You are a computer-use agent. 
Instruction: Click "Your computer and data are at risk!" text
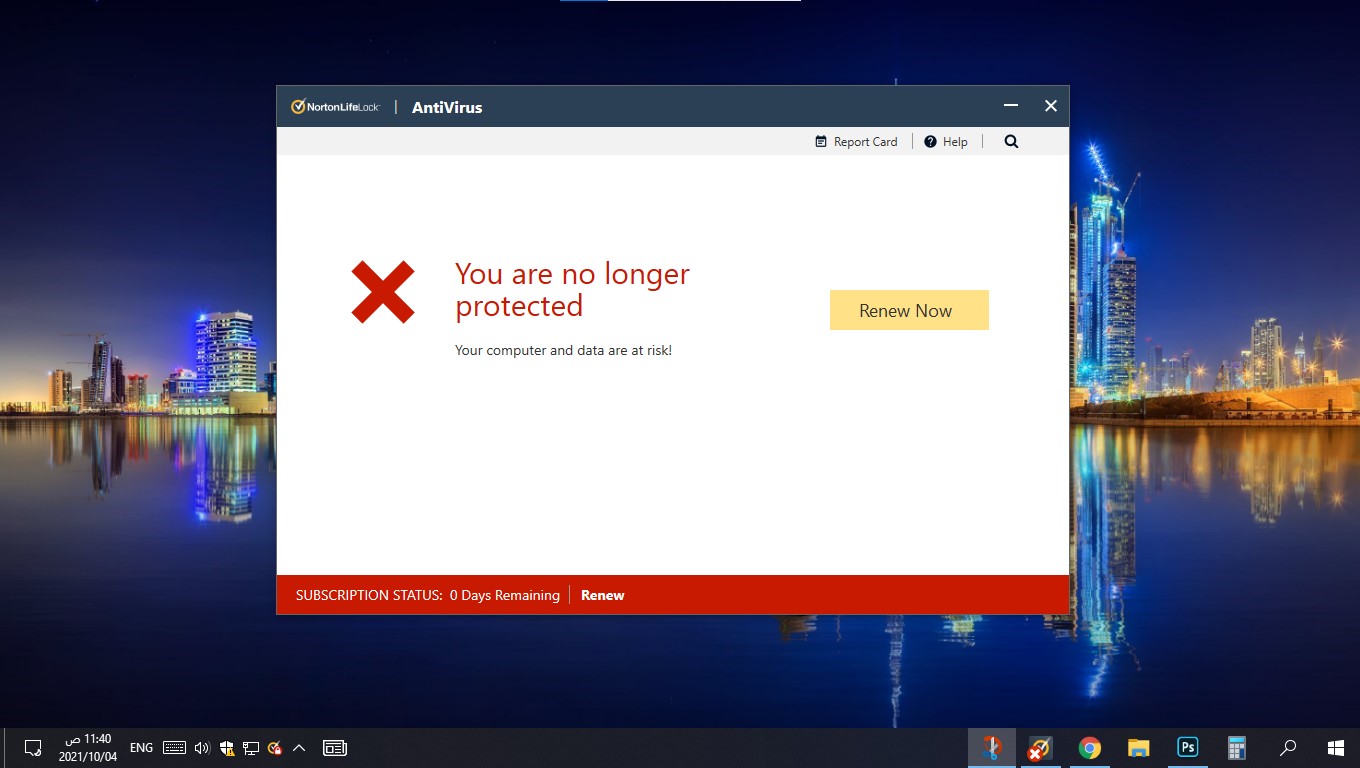coord(563,350)
